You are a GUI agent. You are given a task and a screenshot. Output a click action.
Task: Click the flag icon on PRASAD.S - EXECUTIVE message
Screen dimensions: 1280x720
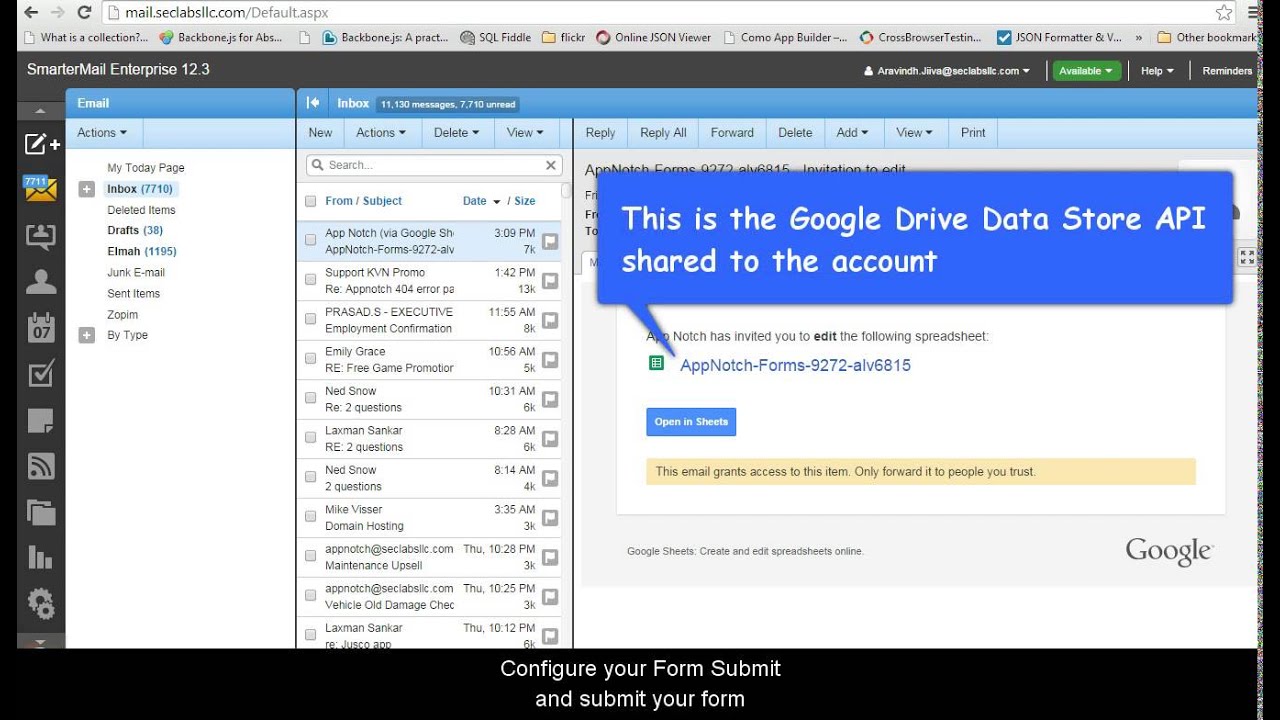550,320
